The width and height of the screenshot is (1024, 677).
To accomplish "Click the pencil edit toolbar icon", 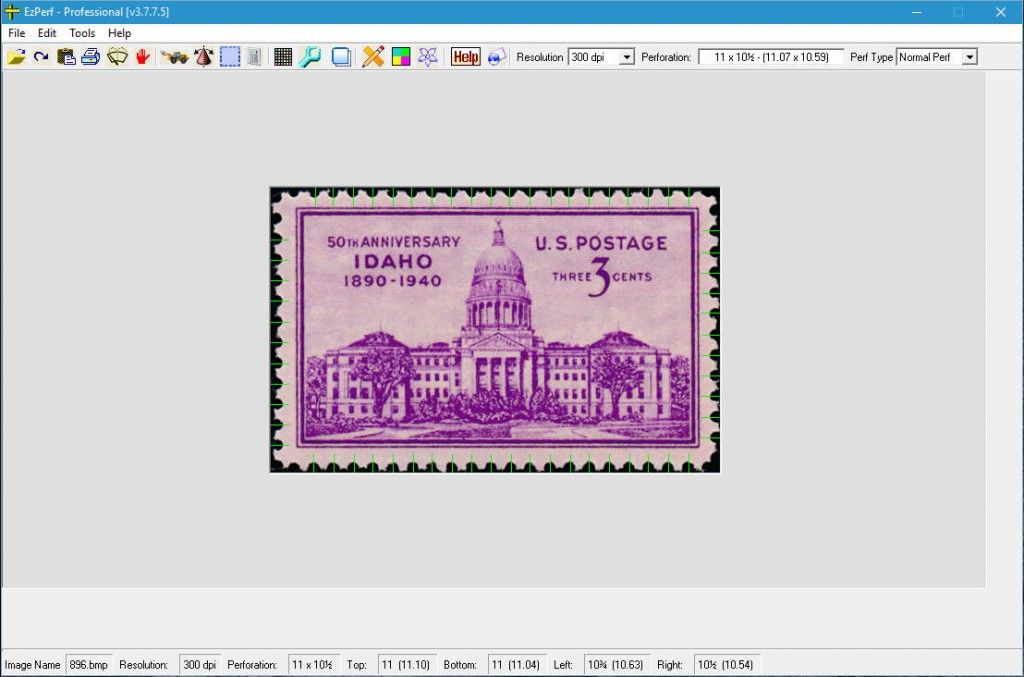I will 372,57.
